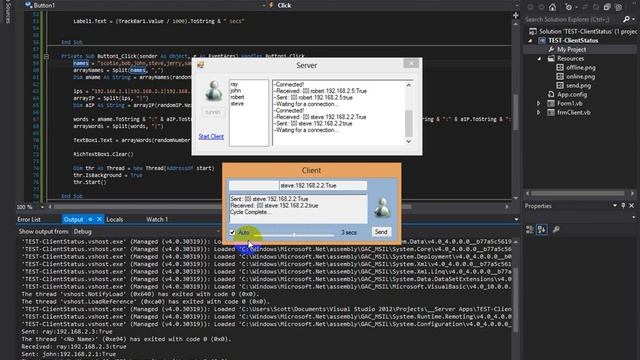
Task: Click the send.png file icon
Action: pyautogui.click(x=560, y=85)
